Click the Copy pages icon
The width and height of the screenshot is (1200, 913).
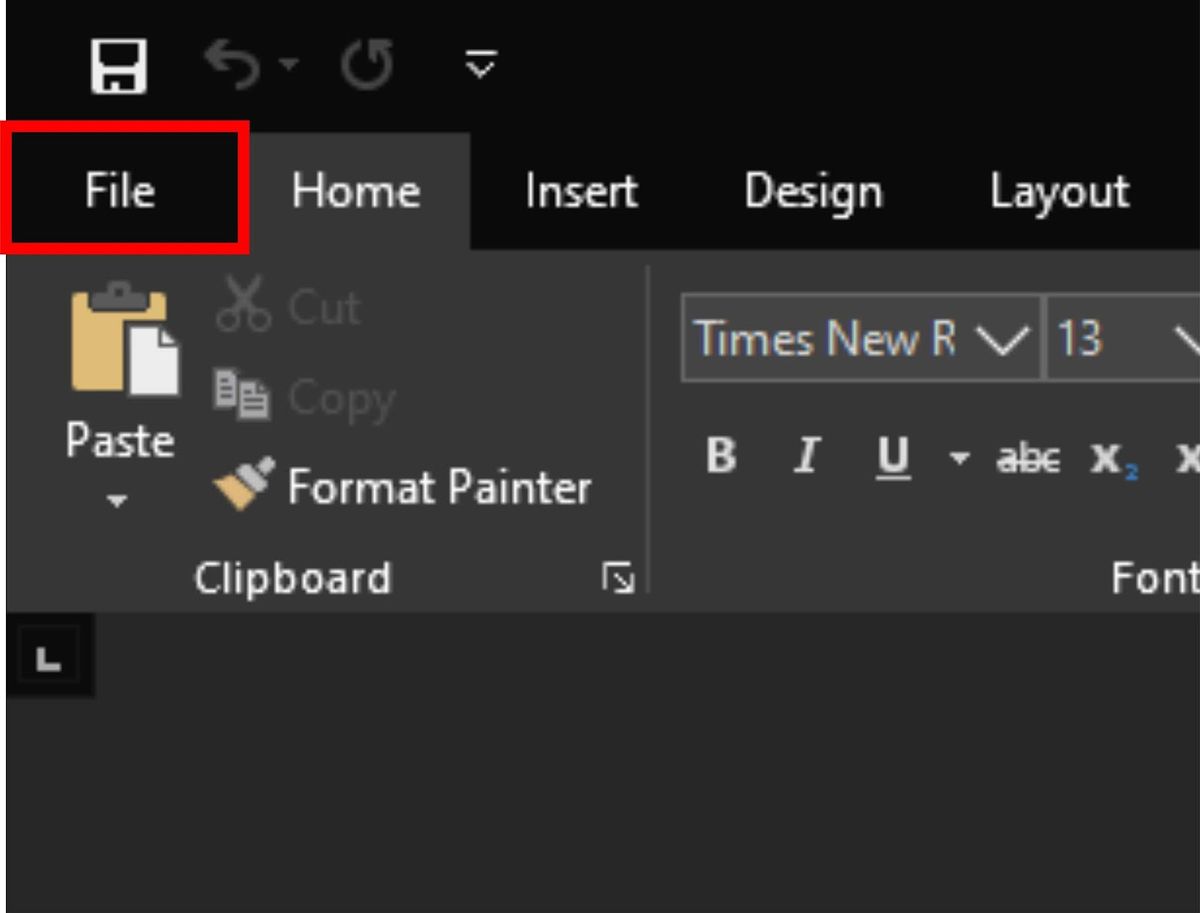241,394
